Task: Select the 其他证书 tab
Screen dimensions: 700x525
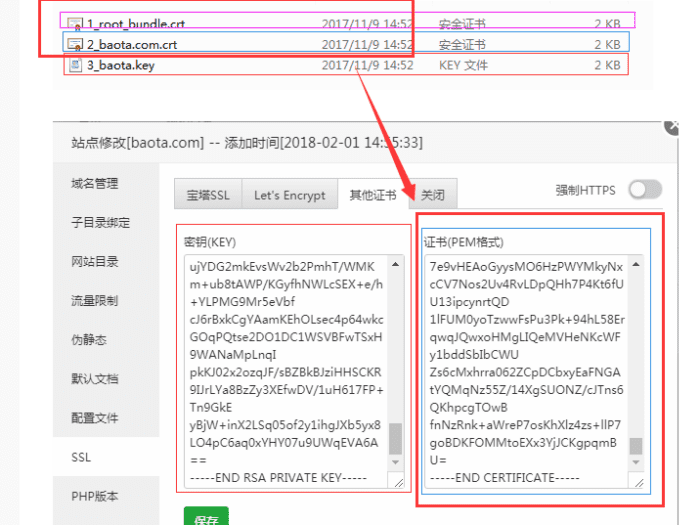Action: click(x=371, y=196)
